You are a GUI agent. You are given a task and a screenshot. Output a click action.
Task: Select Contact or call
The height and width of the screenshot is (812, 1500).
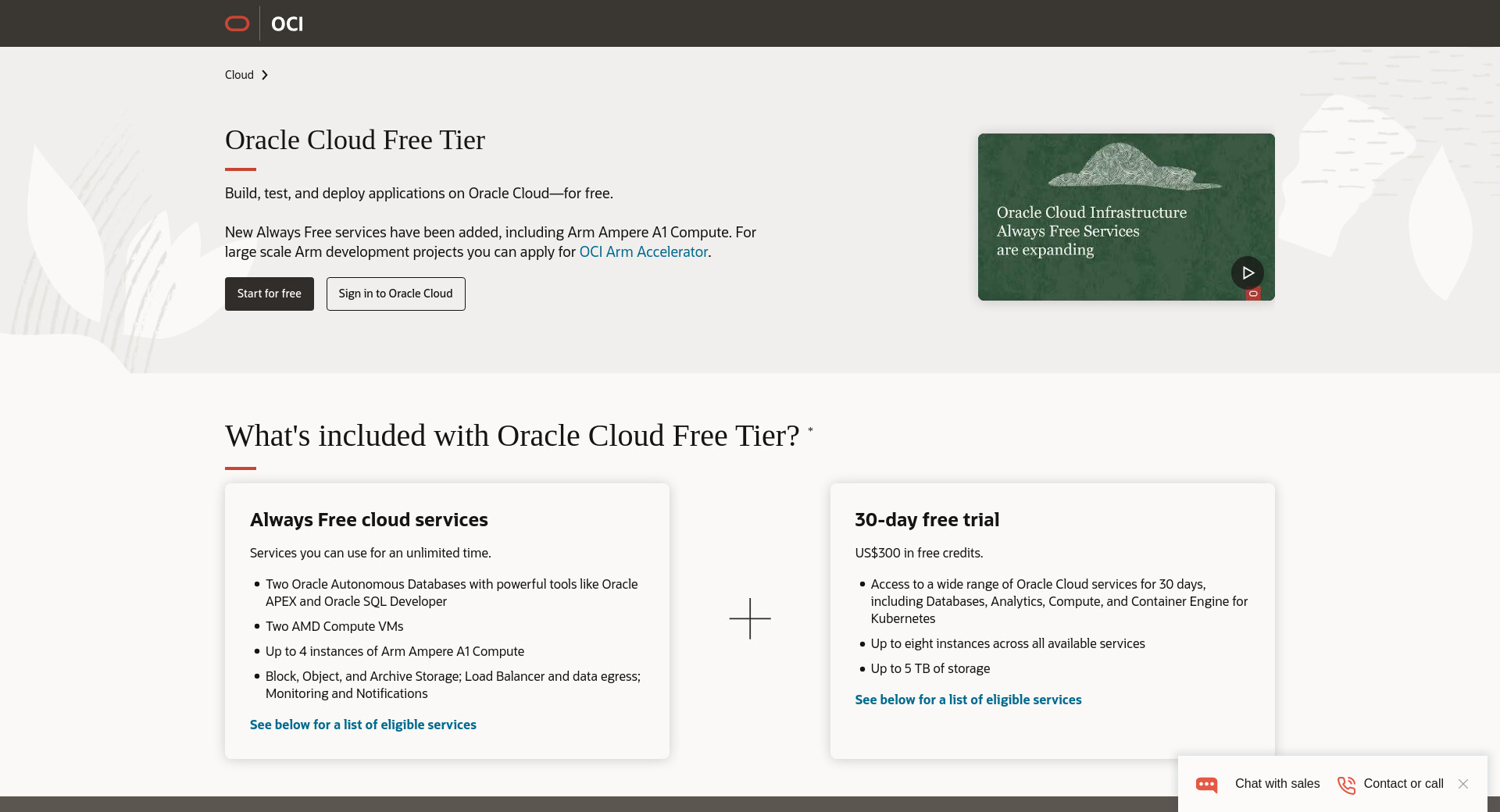tap(1404, 784)
